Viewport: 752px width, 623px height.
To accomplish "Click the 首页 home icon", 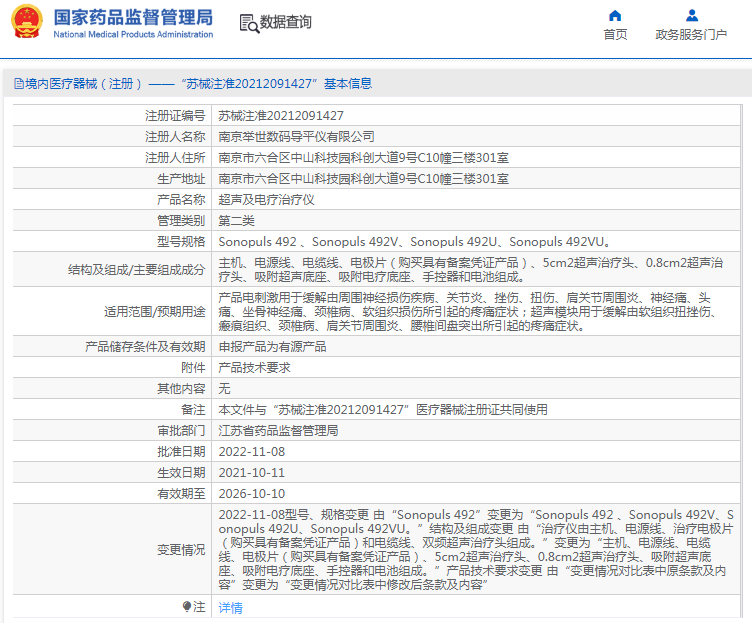I will tap(615, 16).
